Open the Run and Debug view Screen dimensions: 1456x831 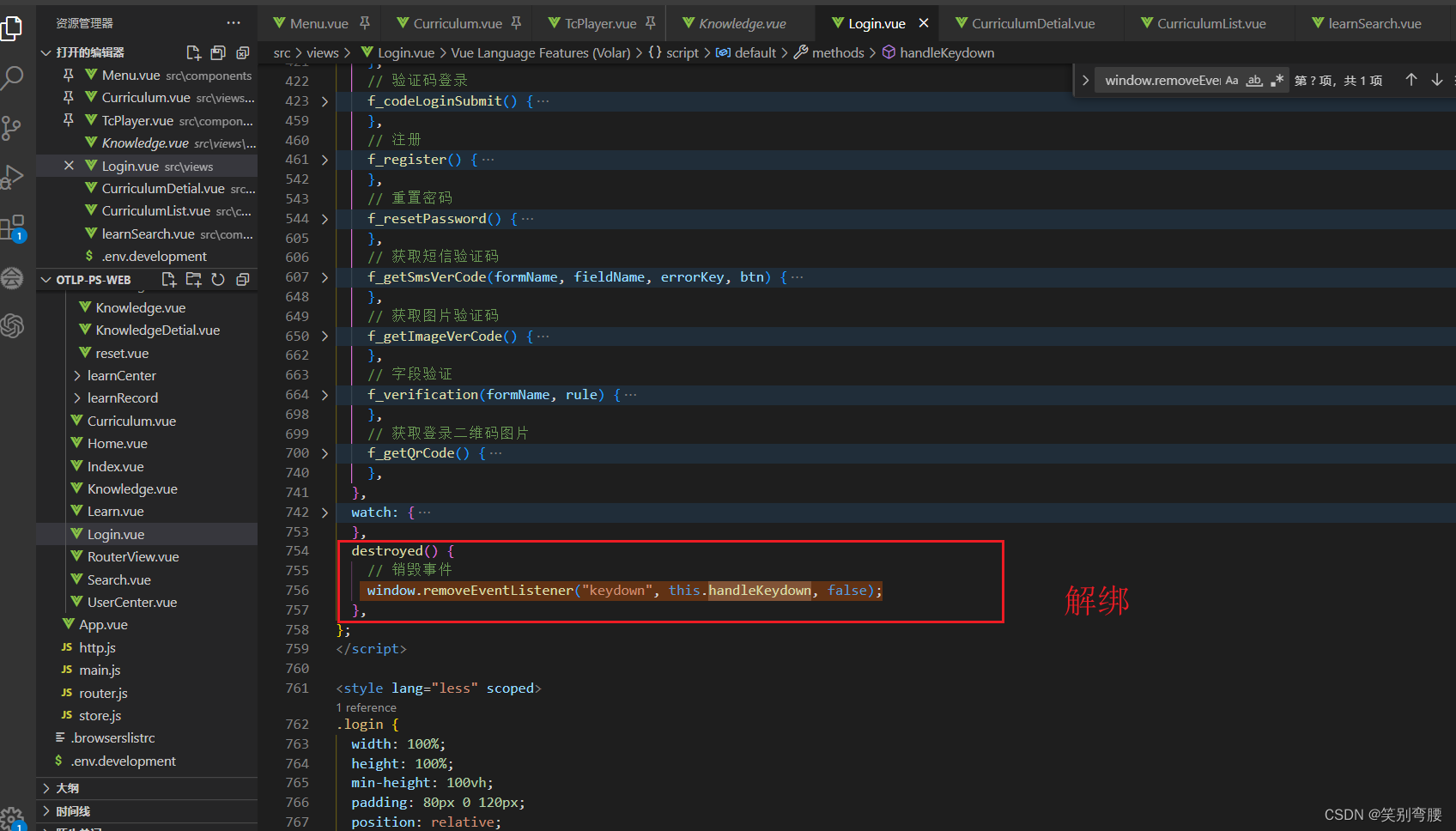(x=12, y=177)
